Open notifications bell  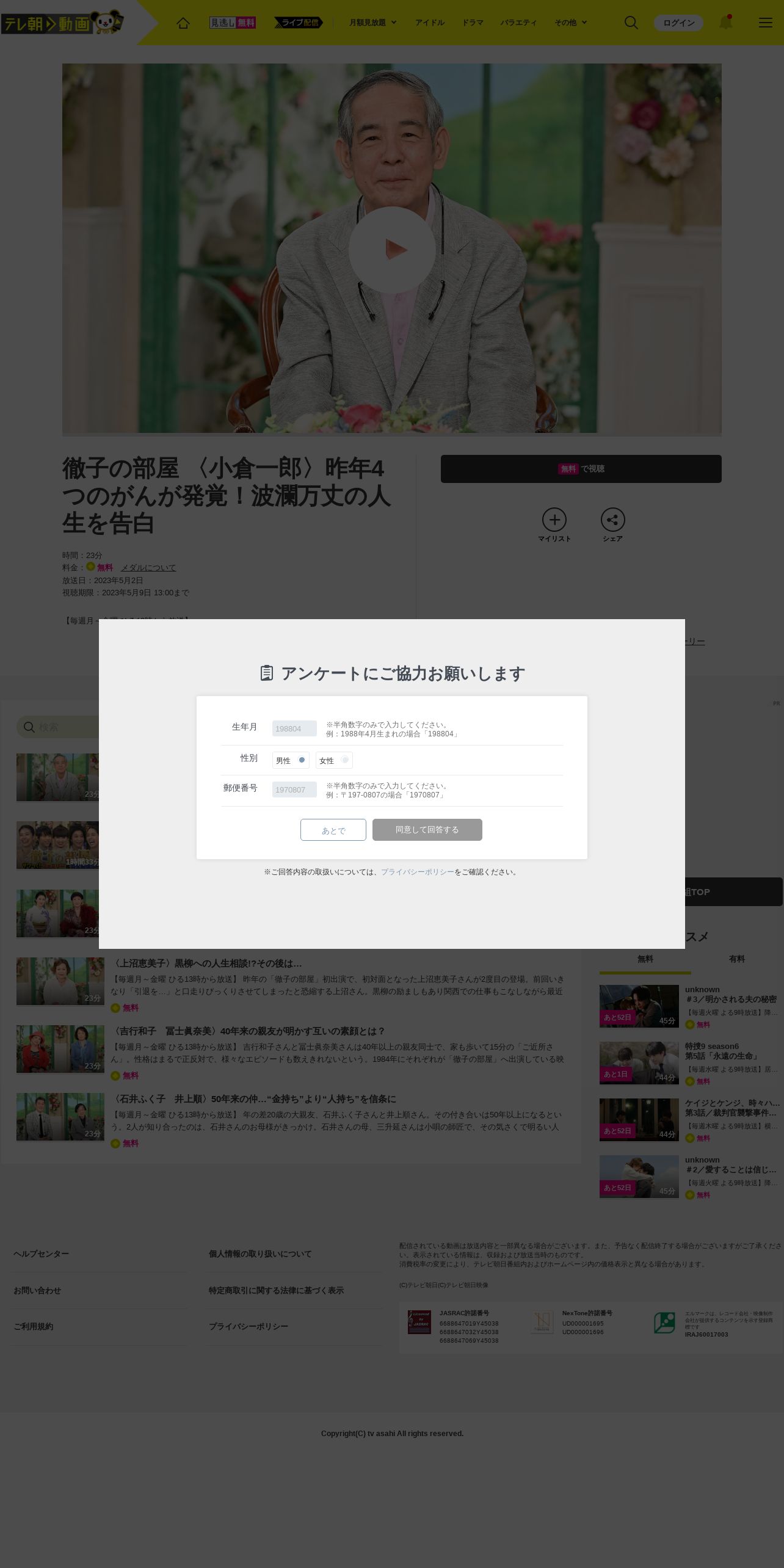725,23
